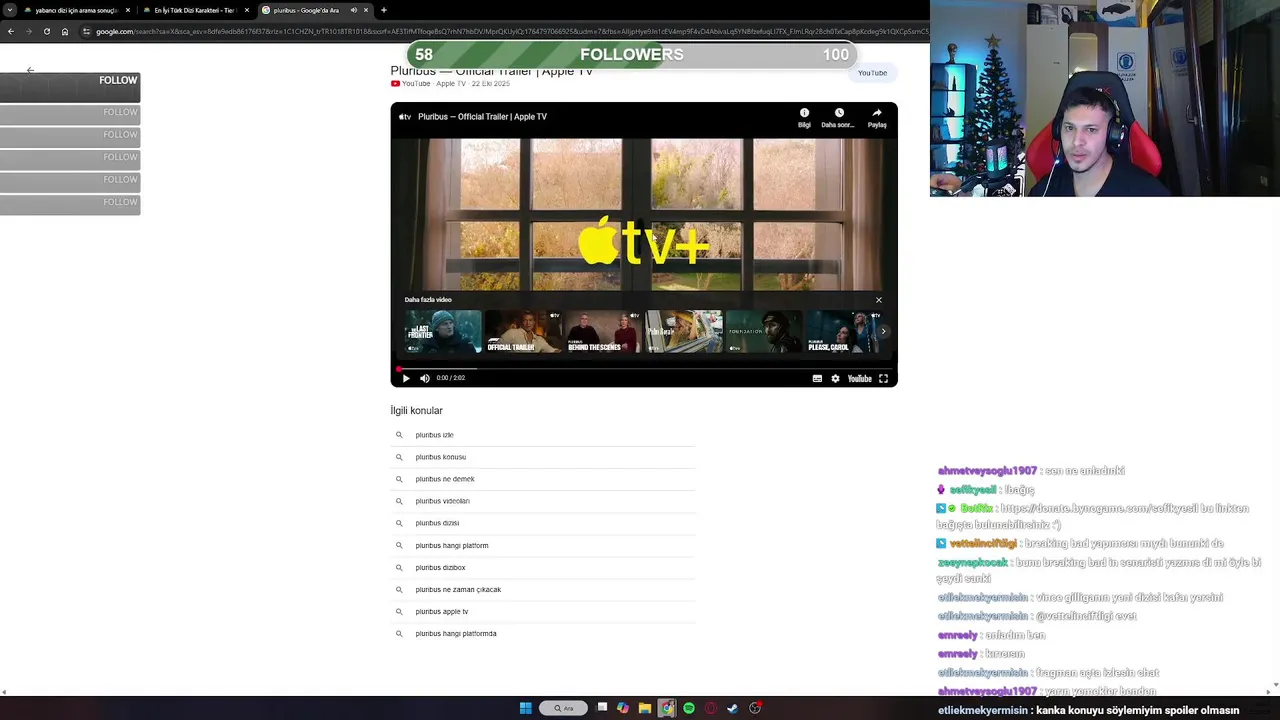Switch the video to fullscreen
Image resolution: width=1280 pixels, height=720 pixels.
(883, 378)
